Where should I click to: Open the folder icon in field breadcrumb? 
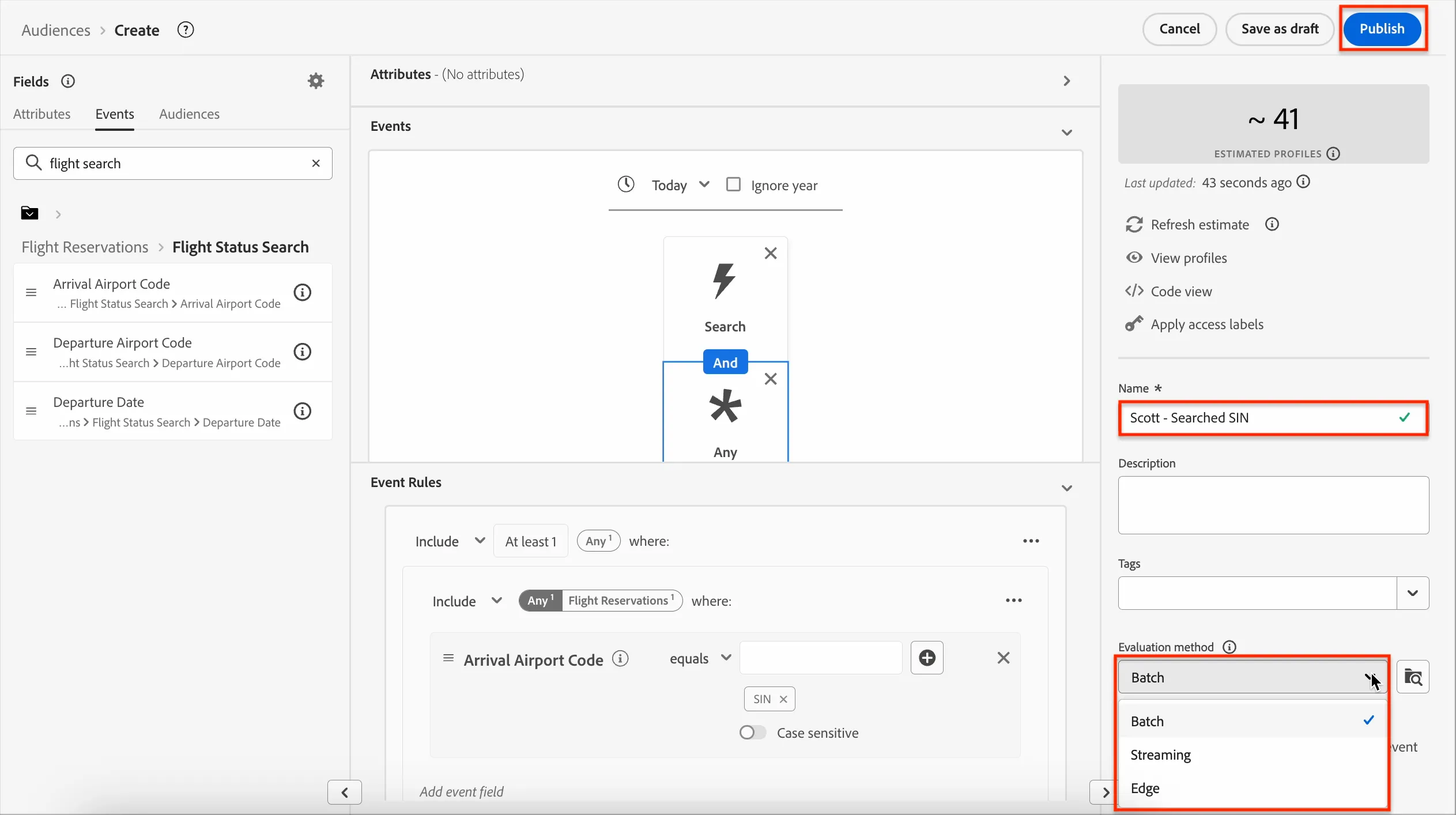point(29,213)
